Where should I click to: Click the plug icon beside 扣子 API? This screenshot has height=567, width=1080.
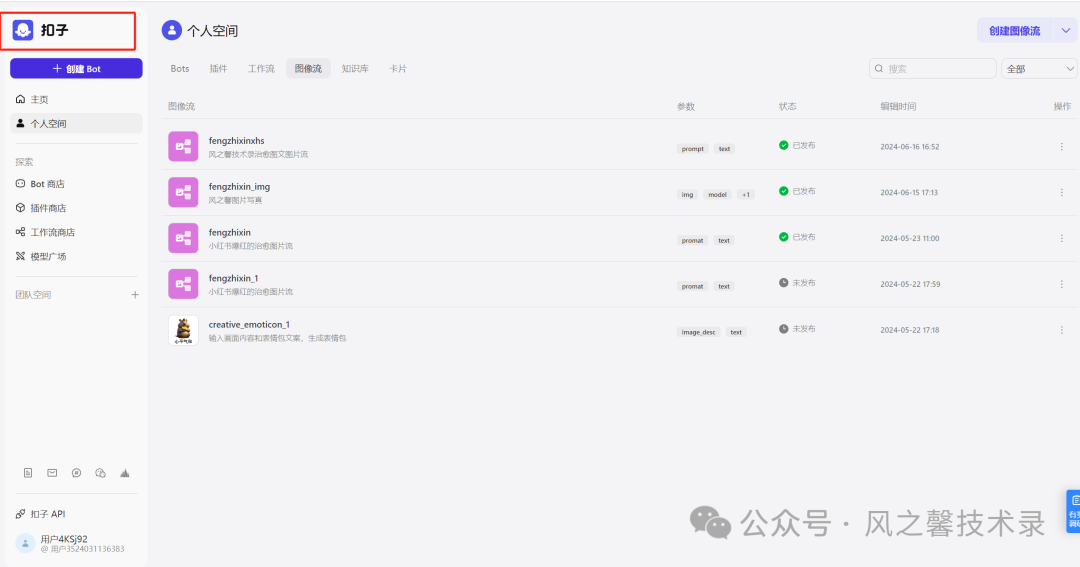pos(21,514)
